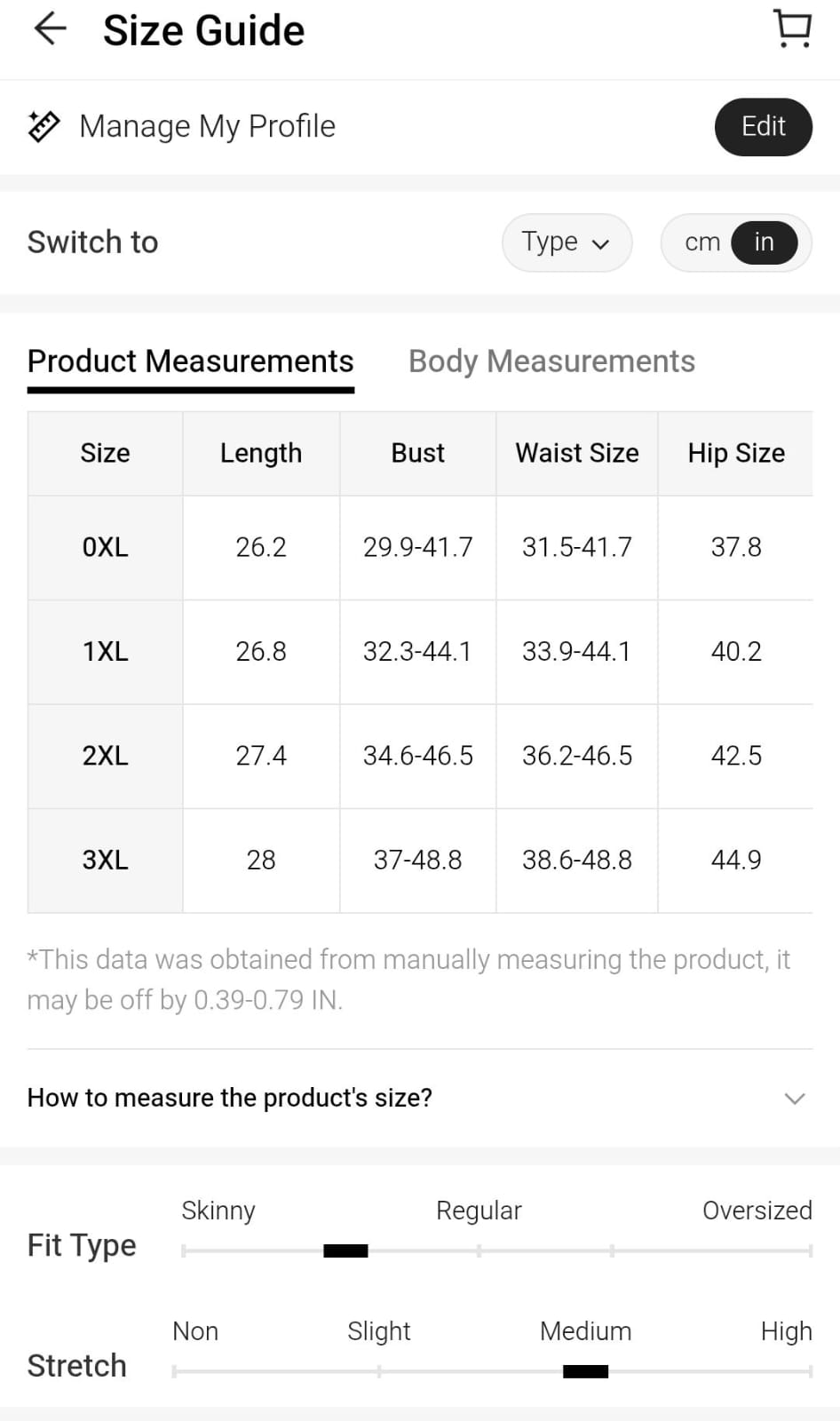Click the chevron beside measuring question
Image resolution: width=840 pixels, height=1421 pixels.
pyautogui.click(x=795, y=1099)
